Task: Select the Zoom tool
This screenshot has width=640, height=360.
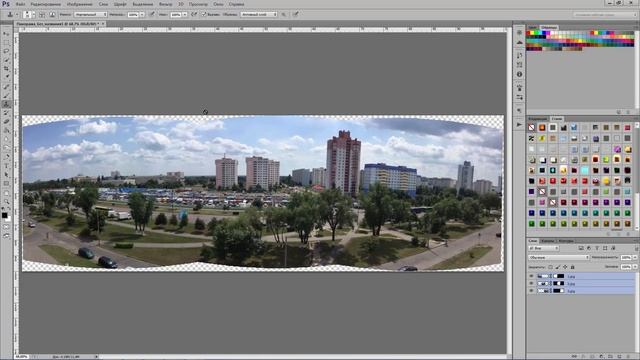Action: (x=6, y=201)
